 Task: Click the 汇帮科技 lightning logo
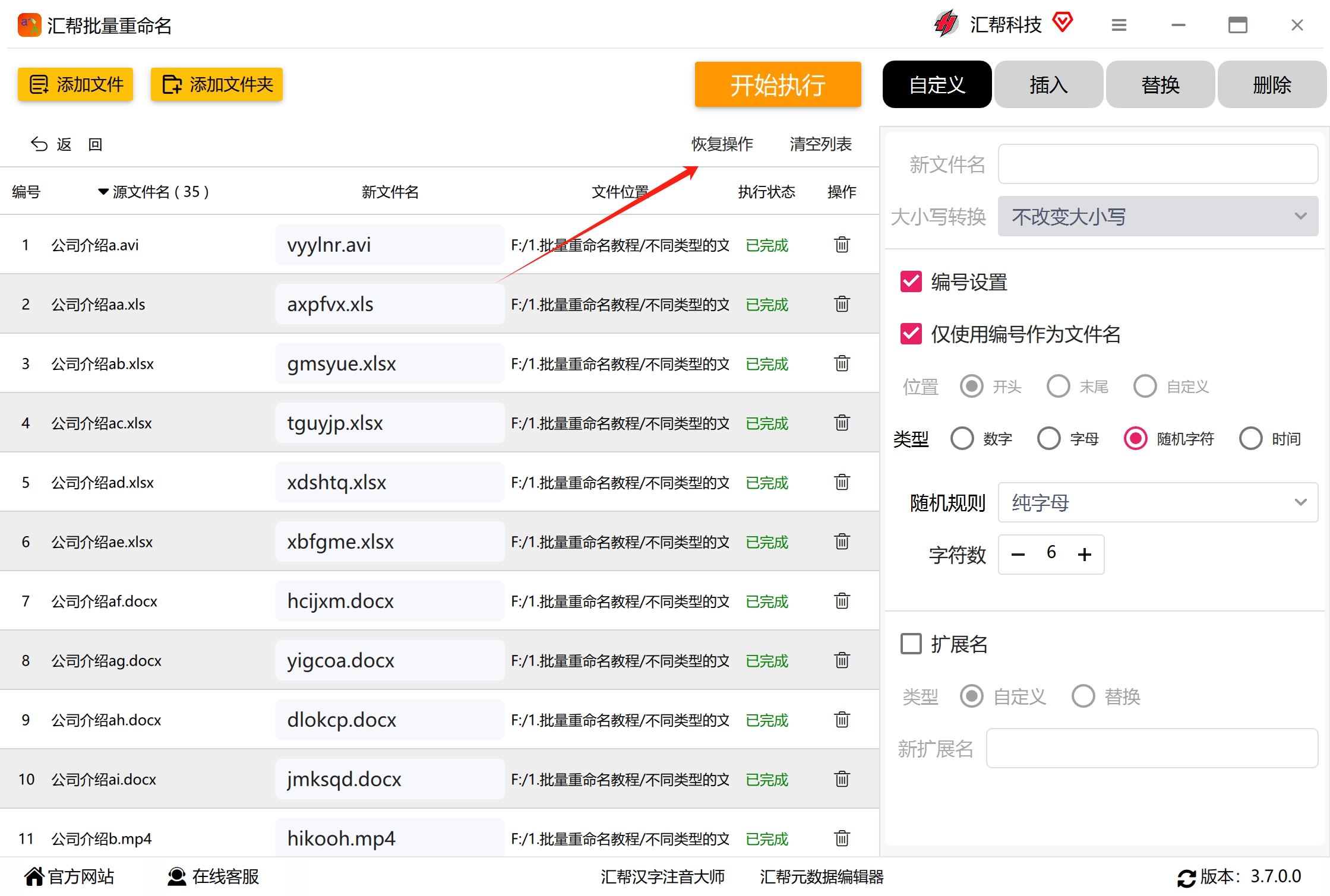click(x=946, y=24)
